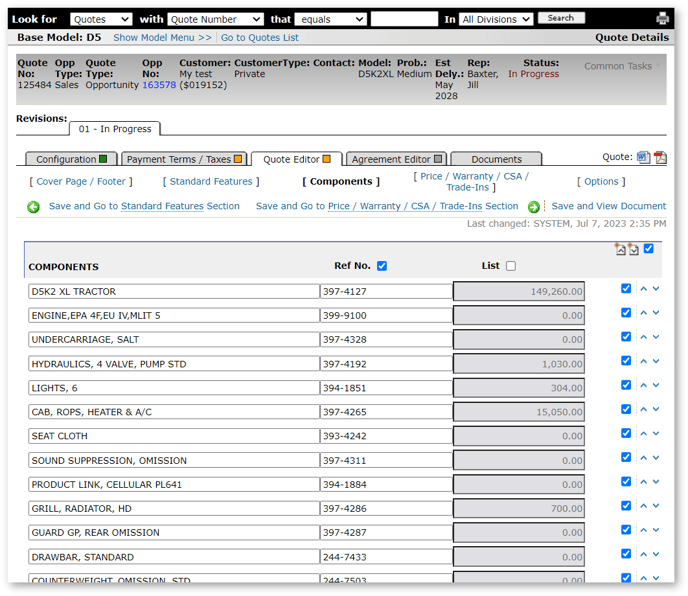Click green forward arrow next to Trade-Ins Section
Screen dimensions: 688x596
tap(533, 207)
